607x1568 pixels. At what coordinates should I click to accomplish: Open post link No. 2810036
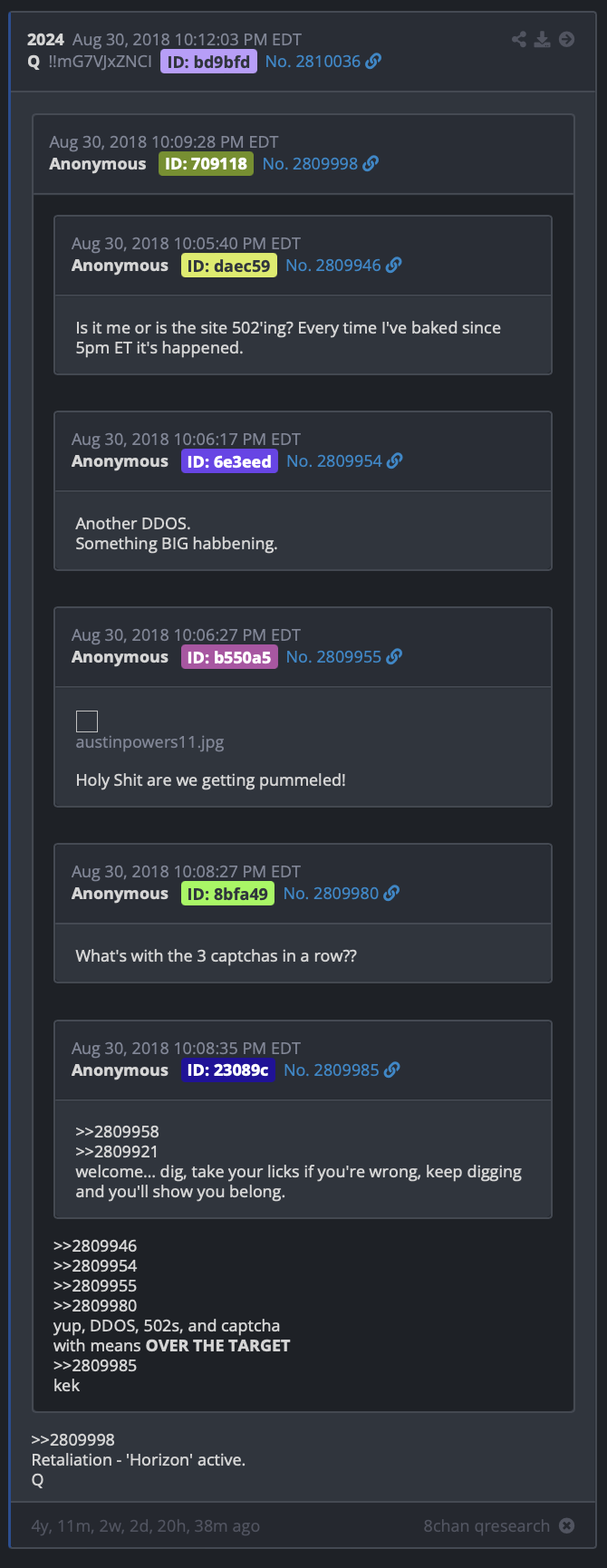point(313,61)
